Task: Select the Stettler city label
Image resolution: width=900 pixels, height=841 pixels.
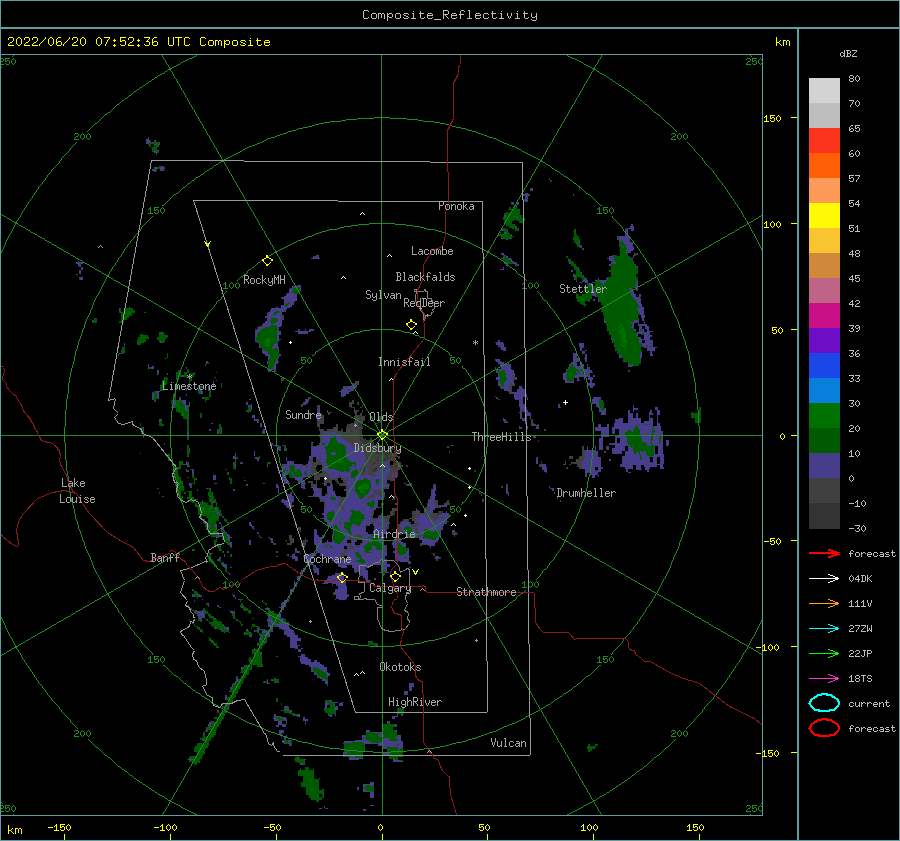Action: pos(583,289)
